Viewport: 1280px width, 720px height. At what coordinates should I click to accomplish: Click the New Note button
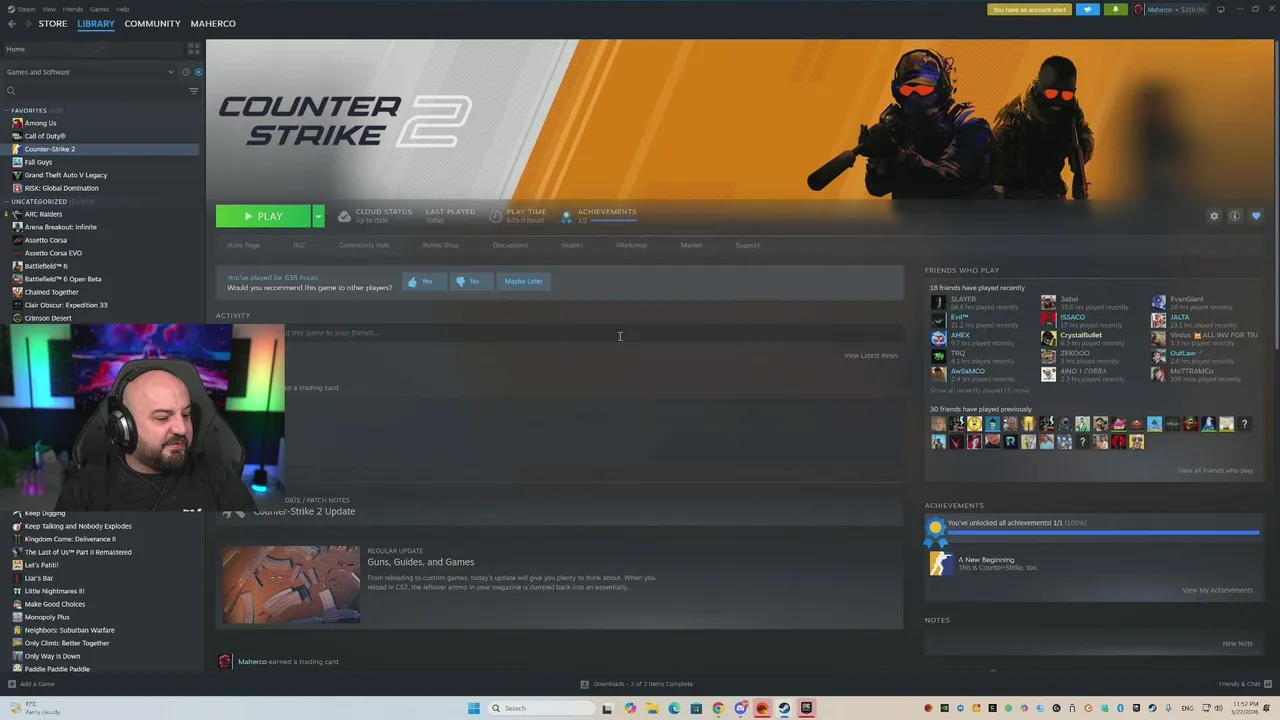[1237, 643]
